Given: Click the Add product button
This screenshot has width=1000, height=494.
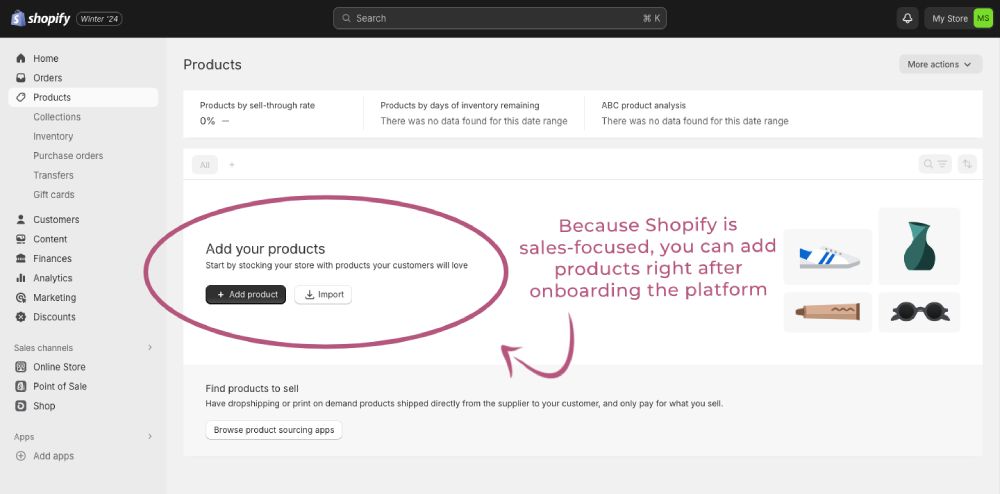Looking at the screenshot, I should pos(246,294).
